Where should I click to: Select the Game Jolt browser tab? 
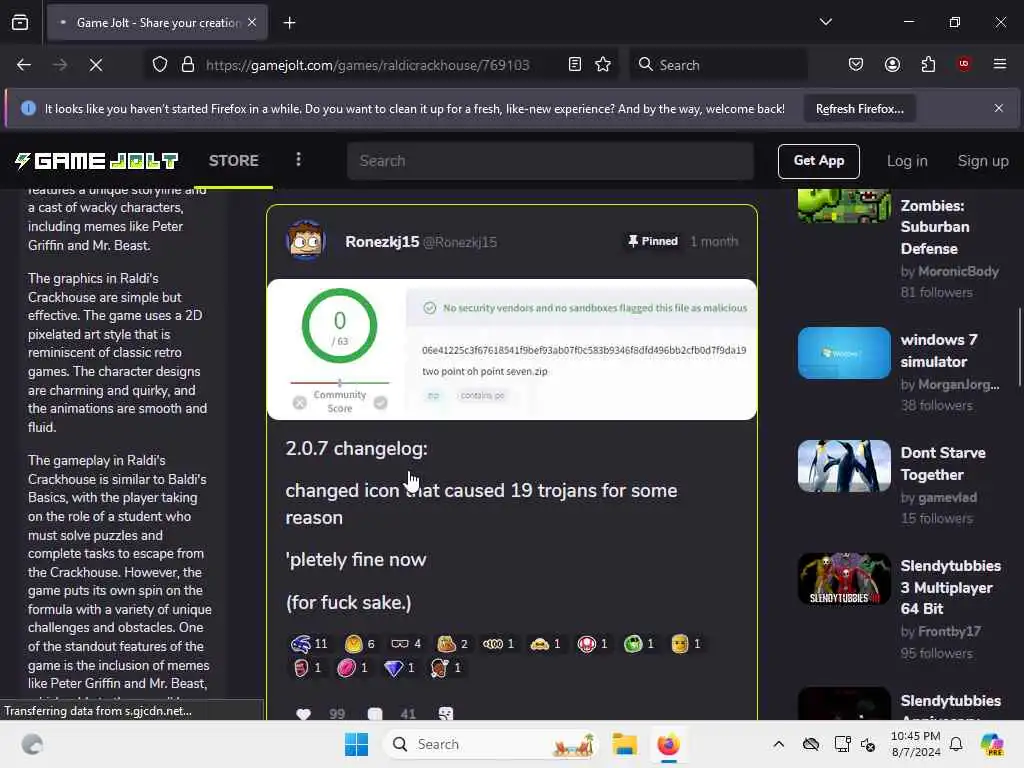157,23
